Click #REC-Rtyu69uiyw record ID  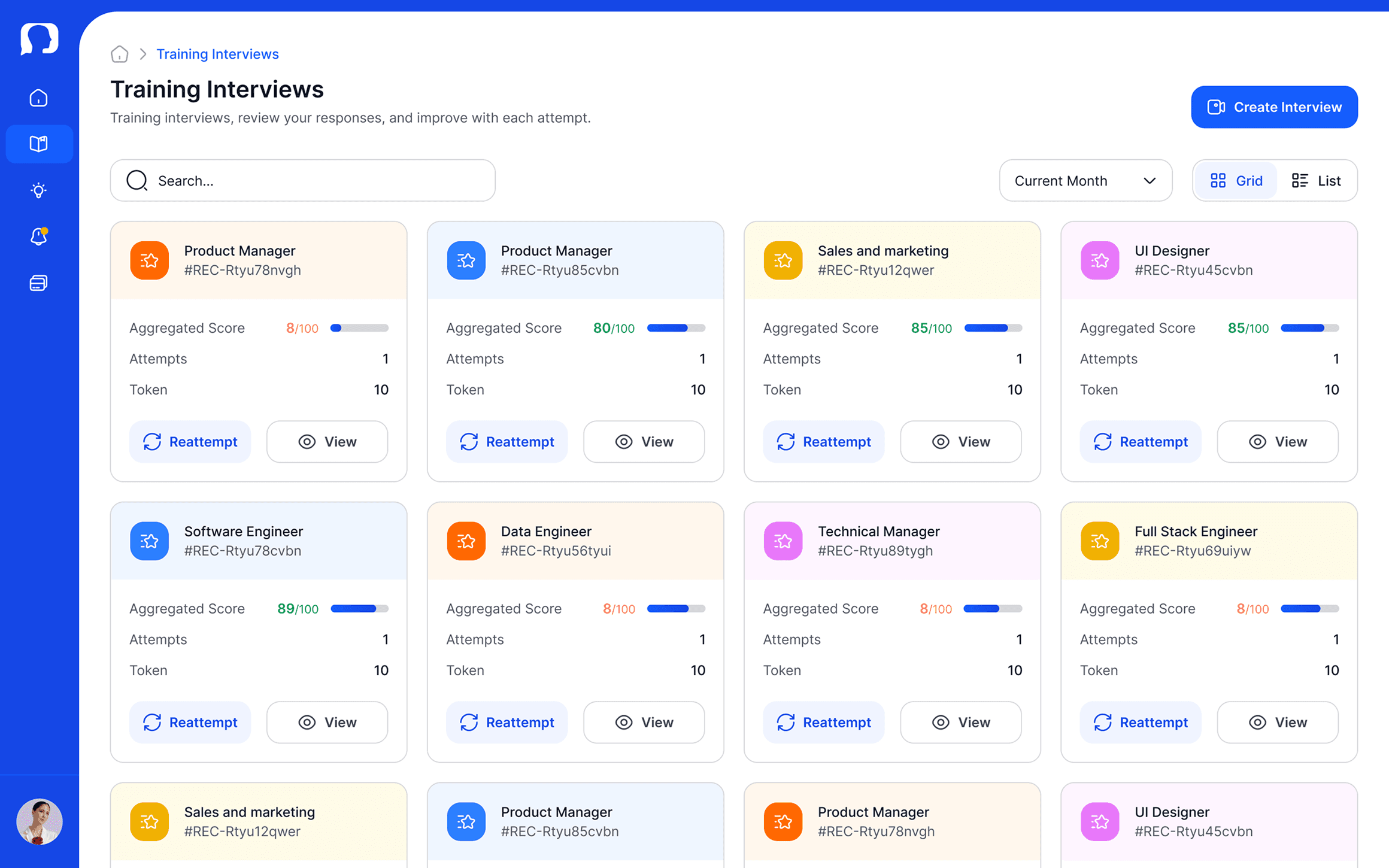pyautogui.click(x=1193, y=551)
